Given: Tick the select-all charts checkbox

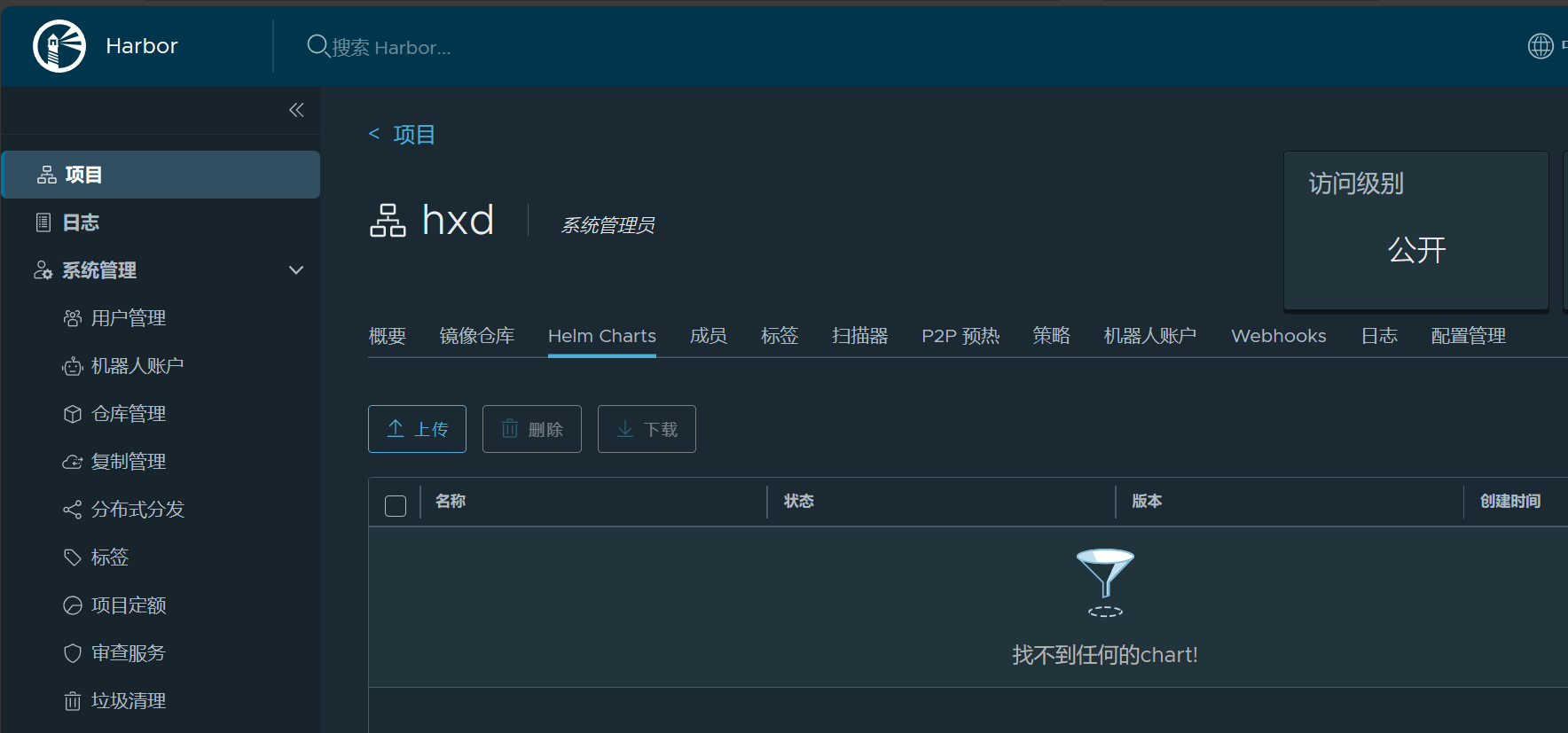Looking at the screenshot, I should (396, 506).
